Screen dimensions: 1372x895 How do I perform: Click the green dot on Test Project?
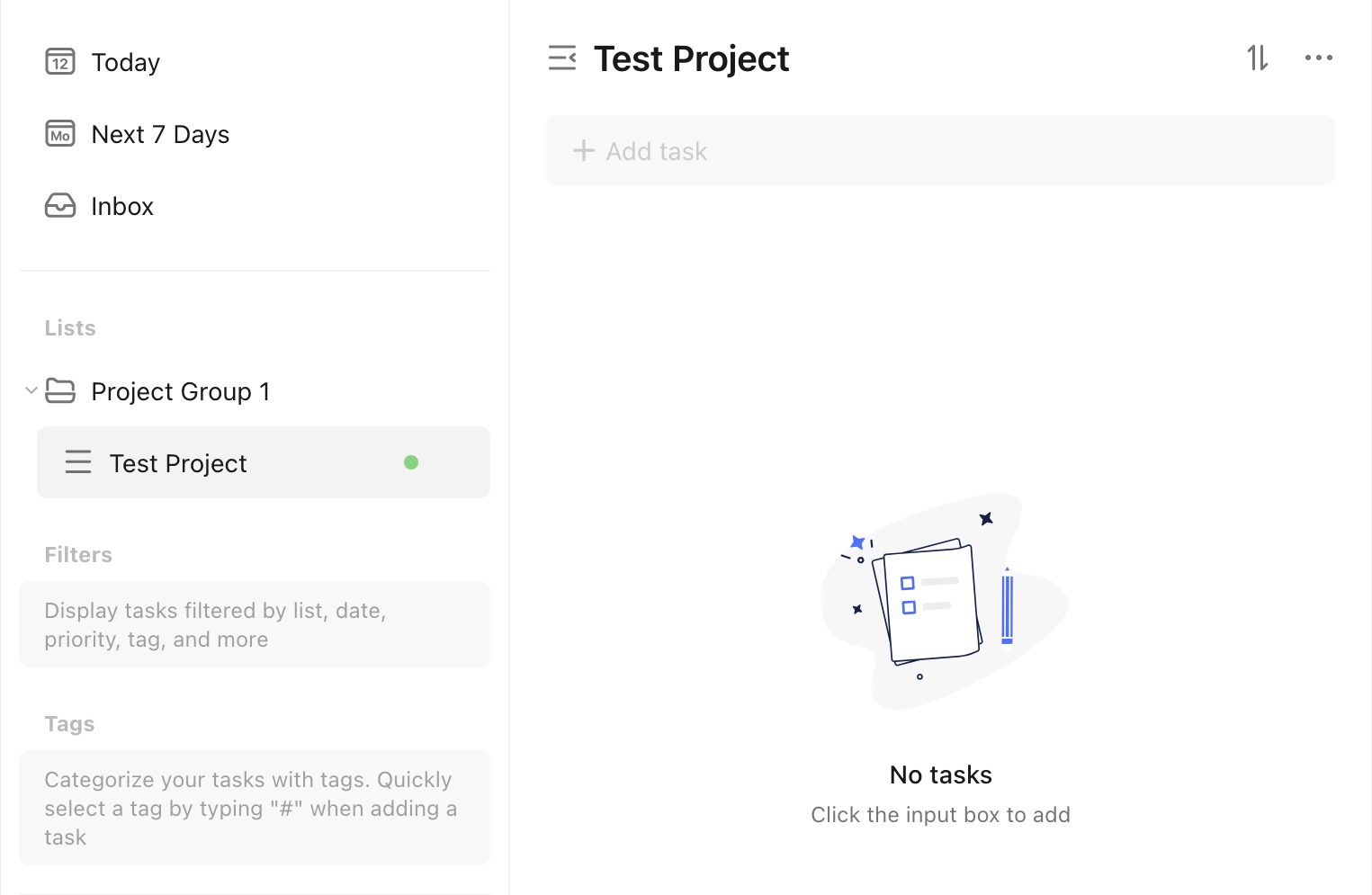click(x=411, y=462)
